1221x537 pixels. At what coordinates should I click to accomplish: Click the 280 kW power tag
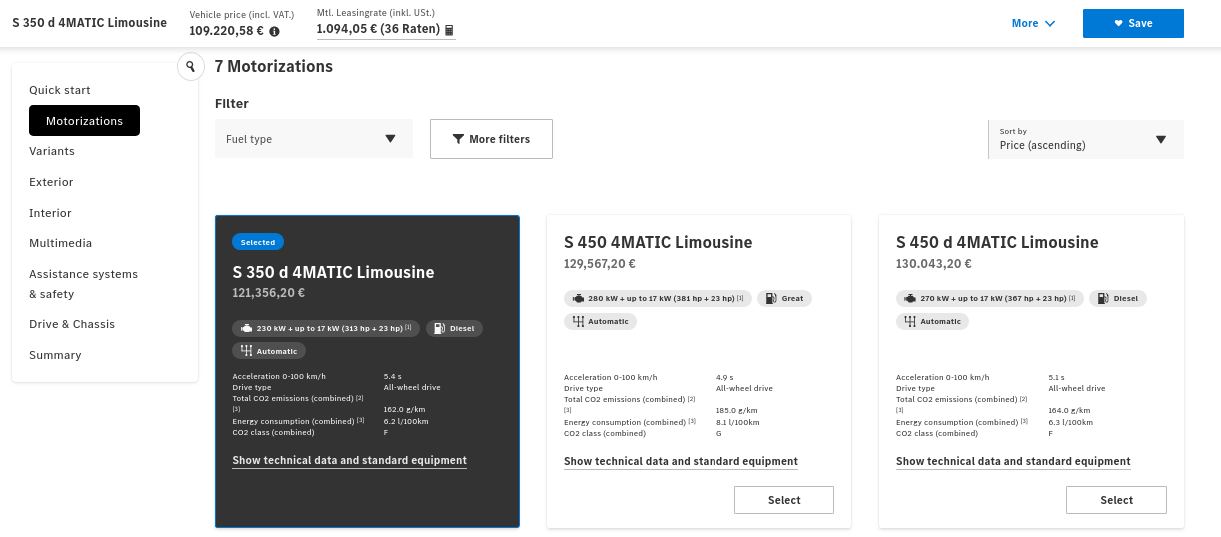pyautogui.click(x=658, y=298)
